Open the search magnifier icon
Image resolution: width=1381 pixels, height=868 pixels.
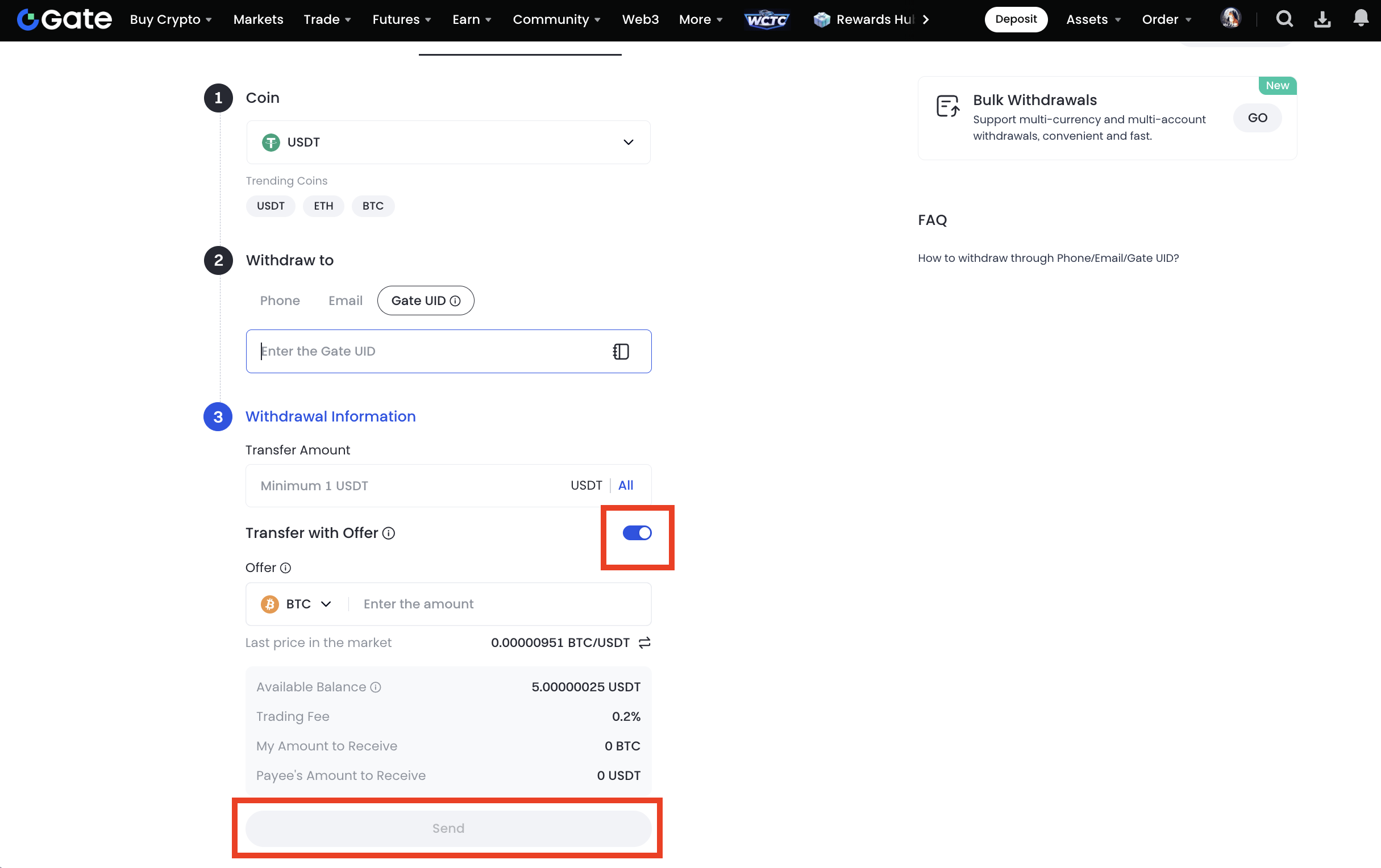tap(1284, 19)
